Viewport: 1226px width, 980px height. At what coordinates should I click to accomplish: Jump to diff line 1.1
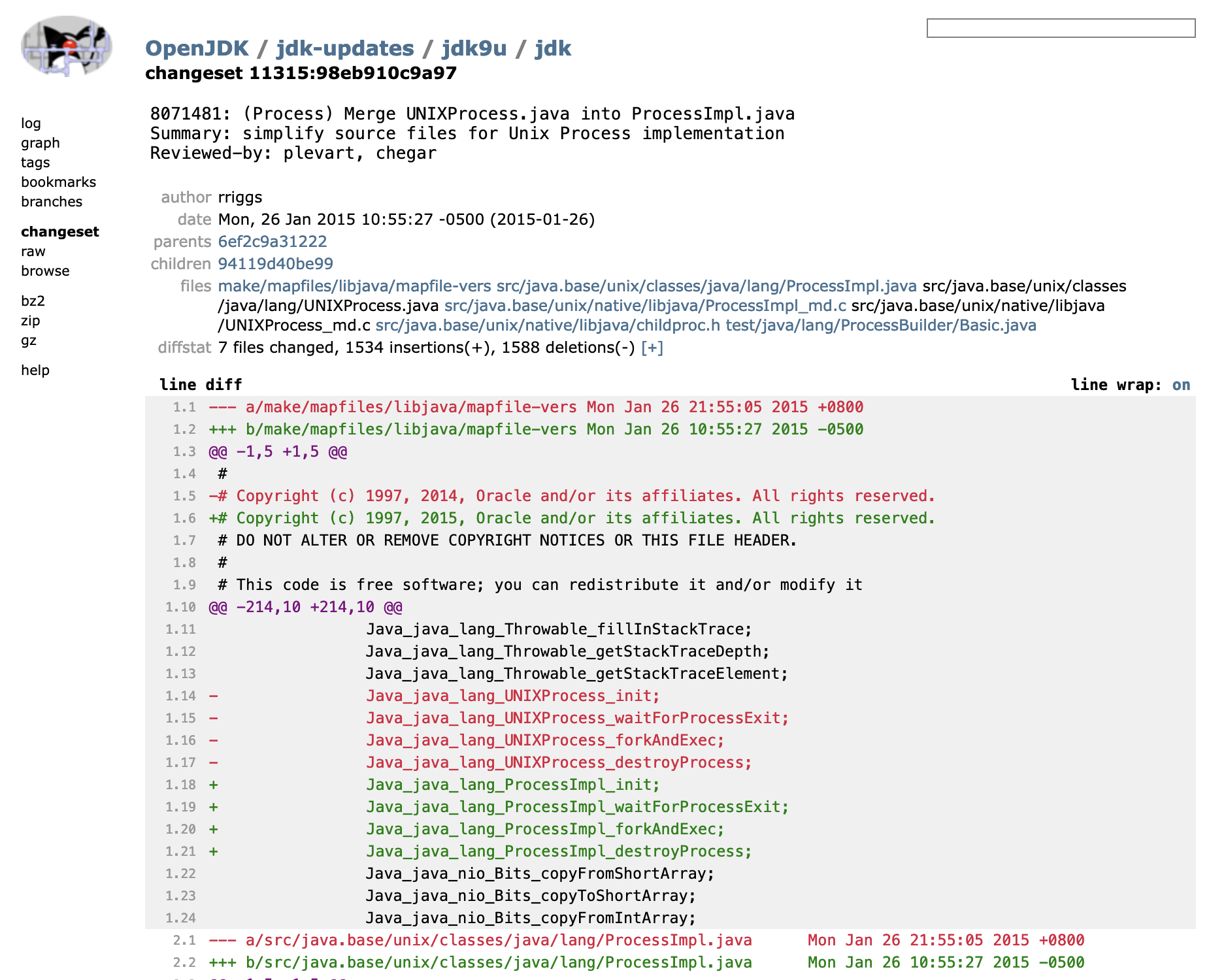pyautogui.click(x=184, y=407)
